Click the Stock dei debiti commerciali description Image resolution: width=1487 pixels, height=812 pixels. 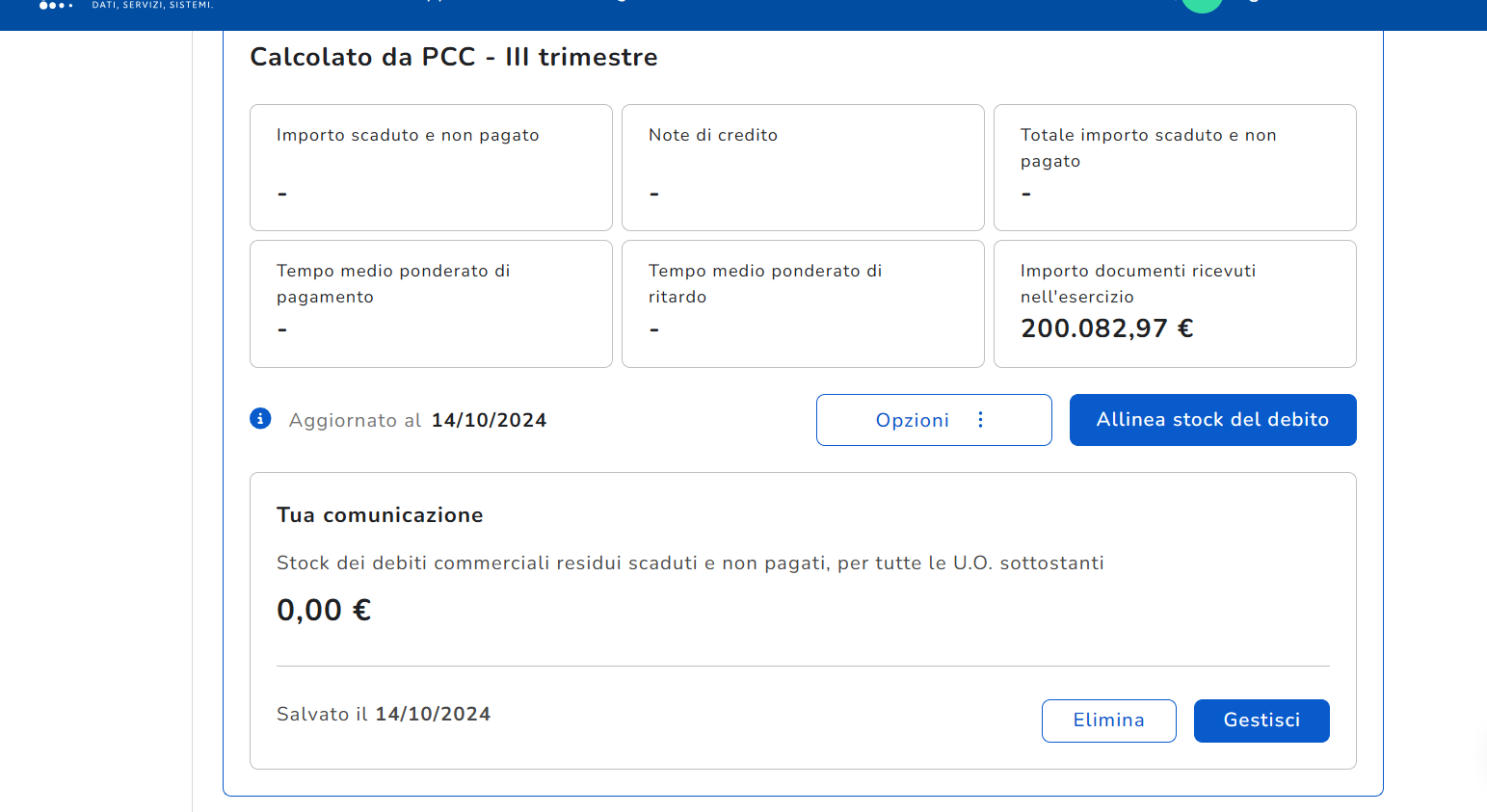pos(690,563)
